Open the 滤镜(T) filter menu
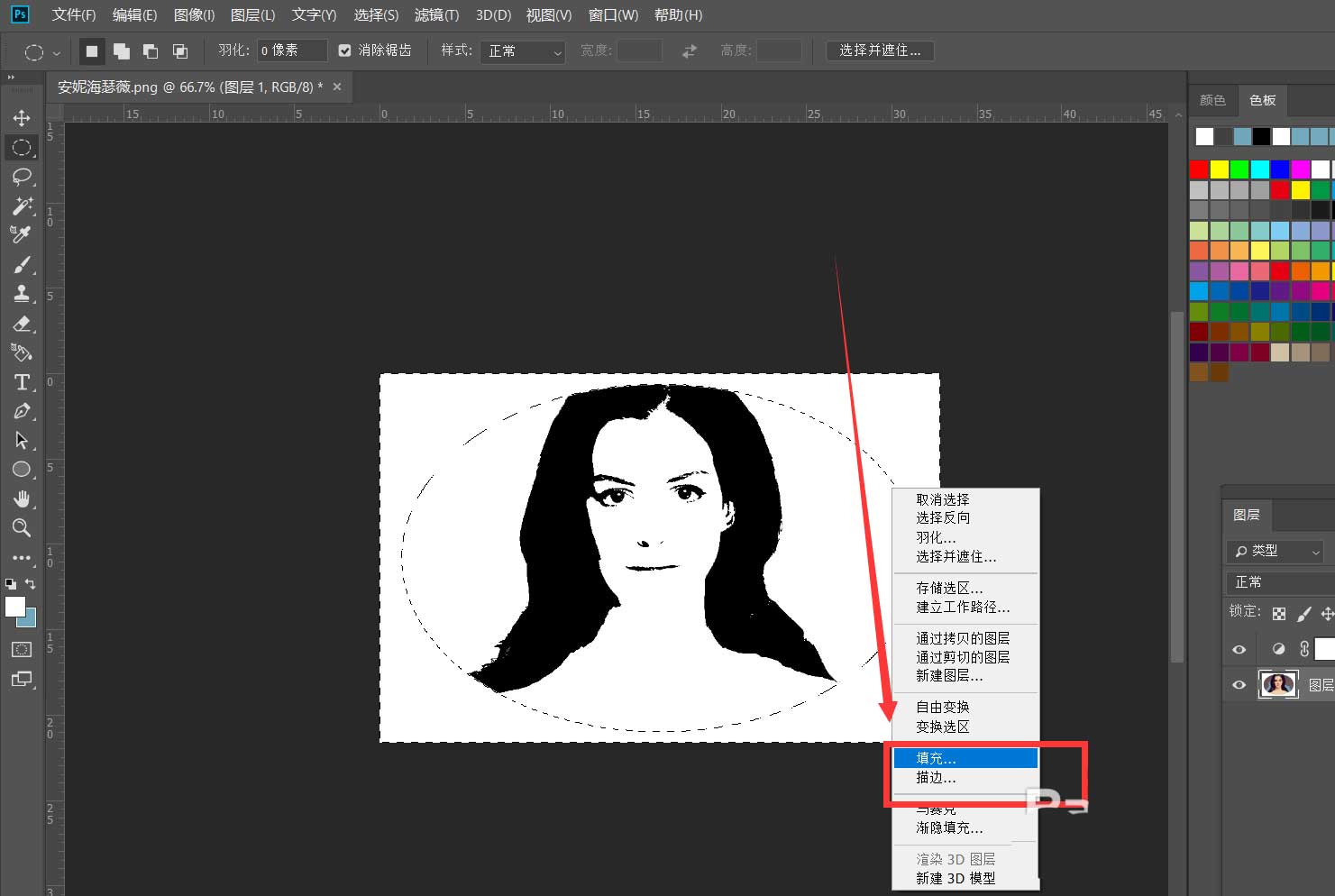Viewport: 1335px width, 896px height. 436,15
